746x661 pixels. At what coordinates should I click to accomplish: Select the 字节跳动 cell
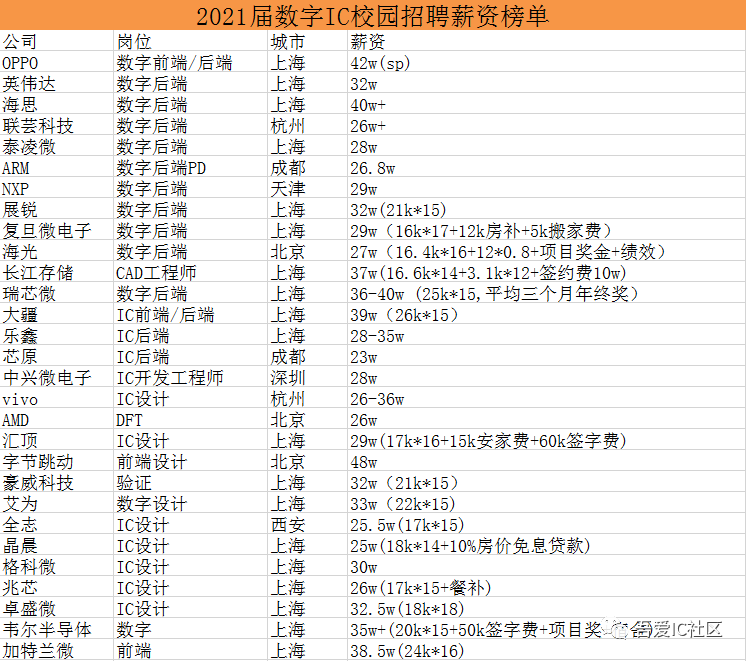(57, 461)
